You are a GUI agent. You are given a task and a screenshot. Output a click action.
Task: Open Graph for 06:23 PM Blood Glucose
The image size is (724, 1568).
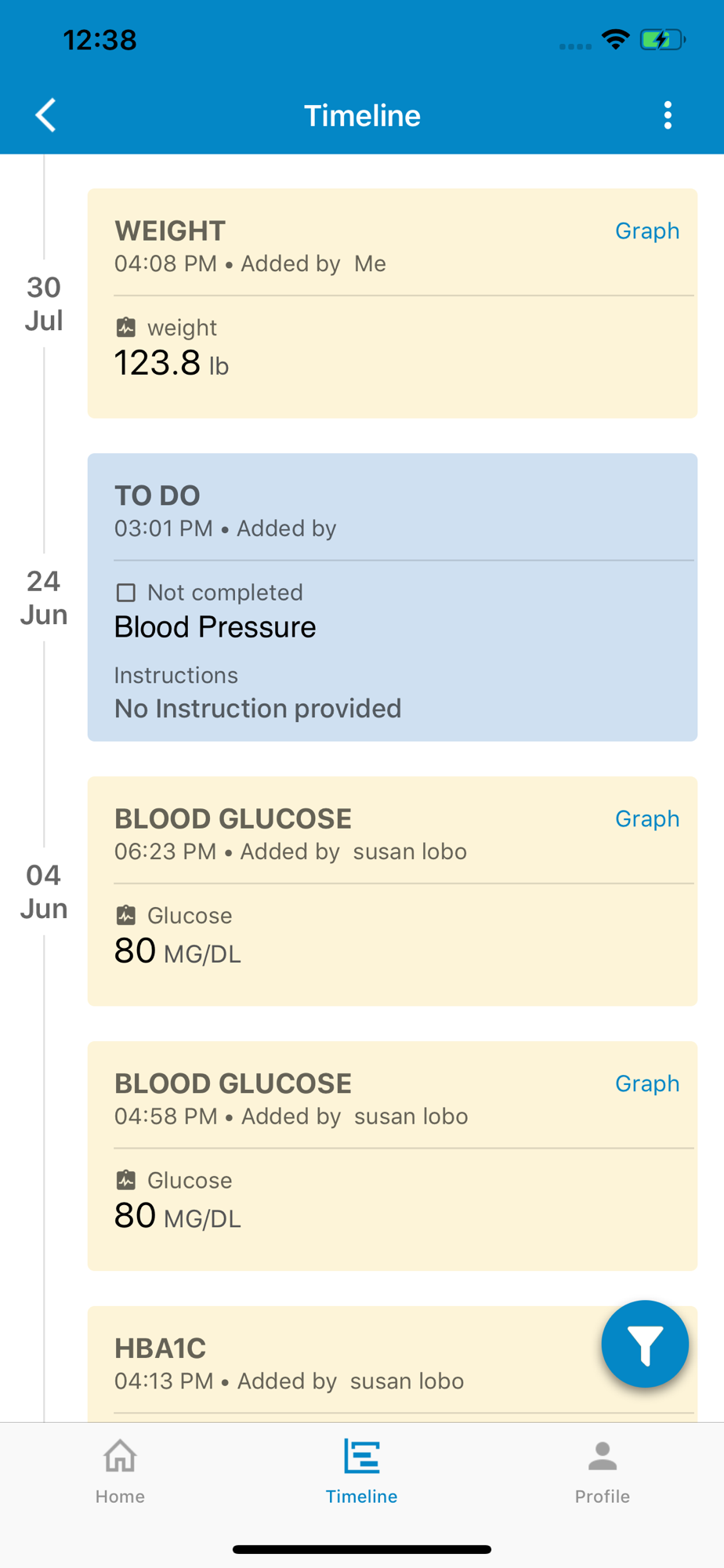647,819
